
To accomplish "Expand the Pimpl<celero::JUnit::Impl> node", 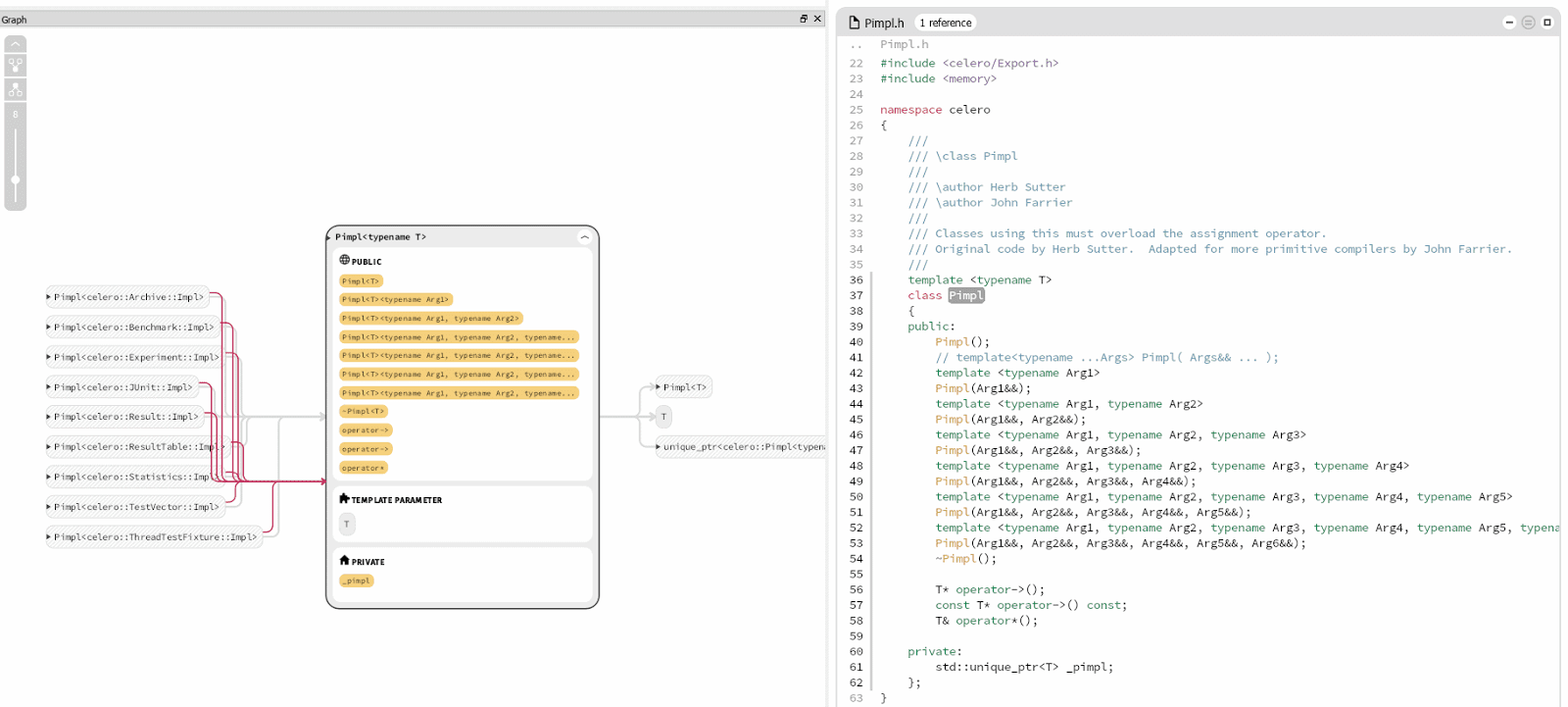I will 49,387.
